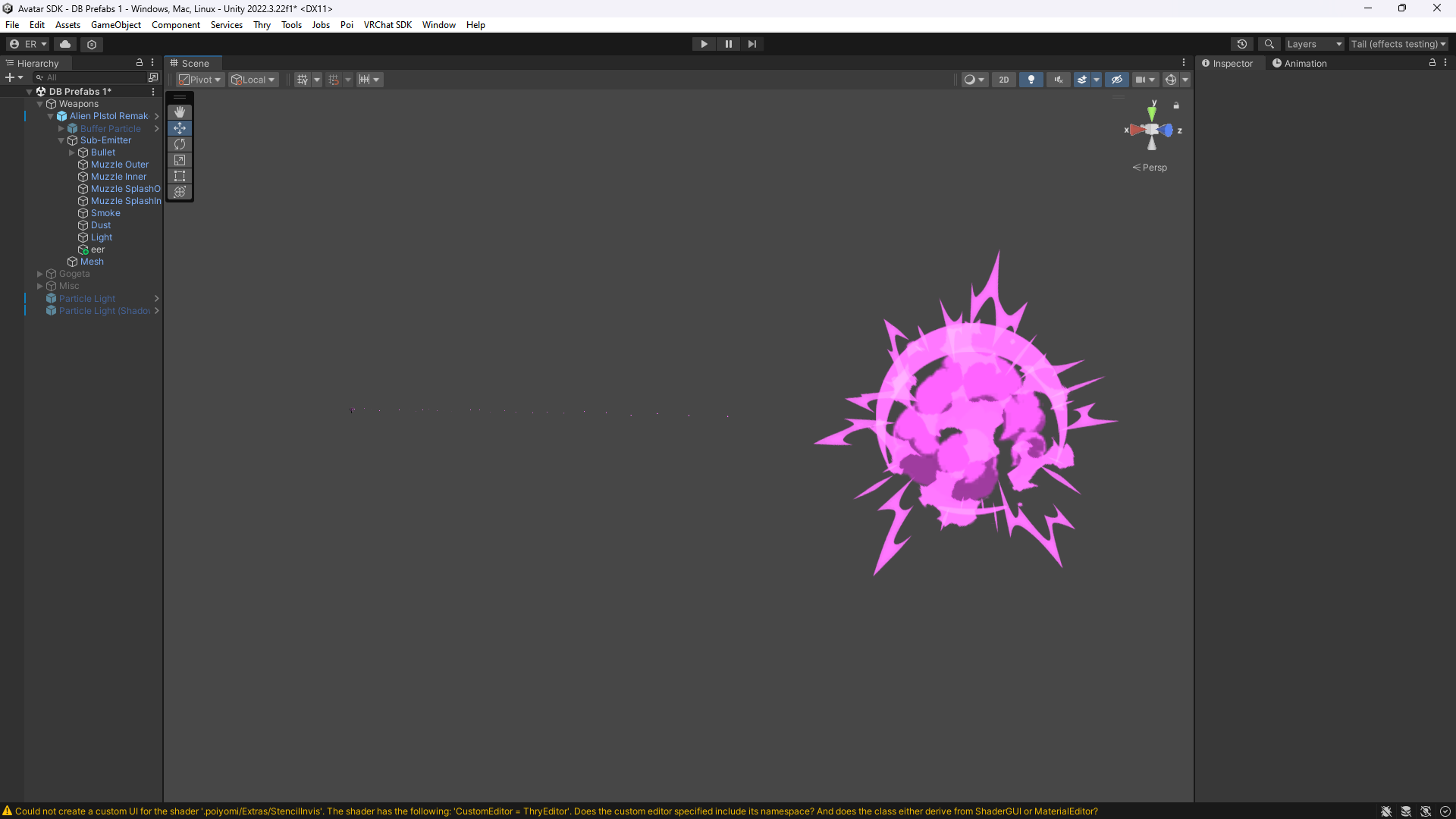Select Muzzle Outer in hierarchy
Viewport: 1456px width, 819px height.
[120, 165]
